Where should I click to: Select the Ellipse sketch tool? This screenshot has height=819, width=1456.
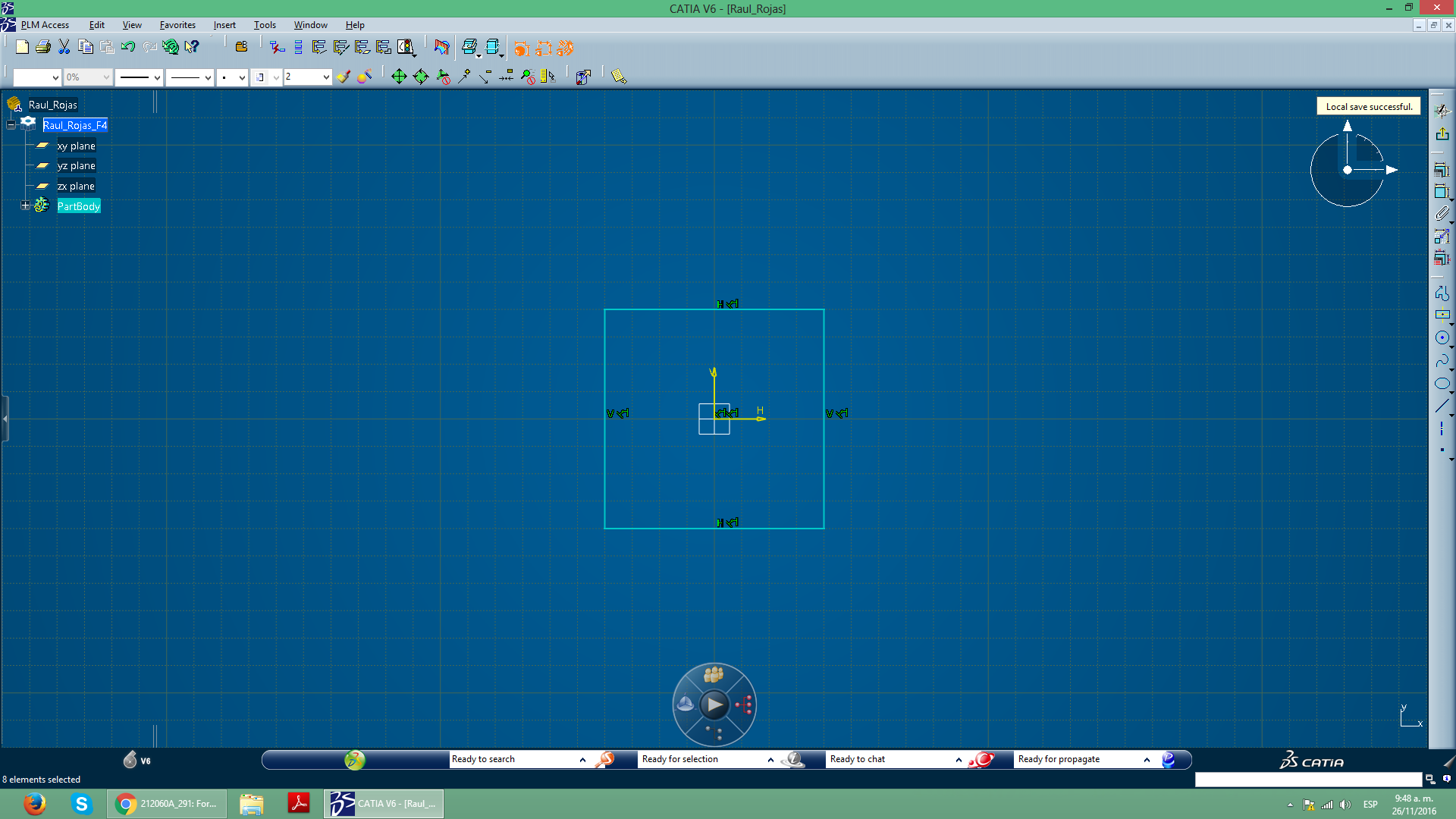coord(1442,384)
